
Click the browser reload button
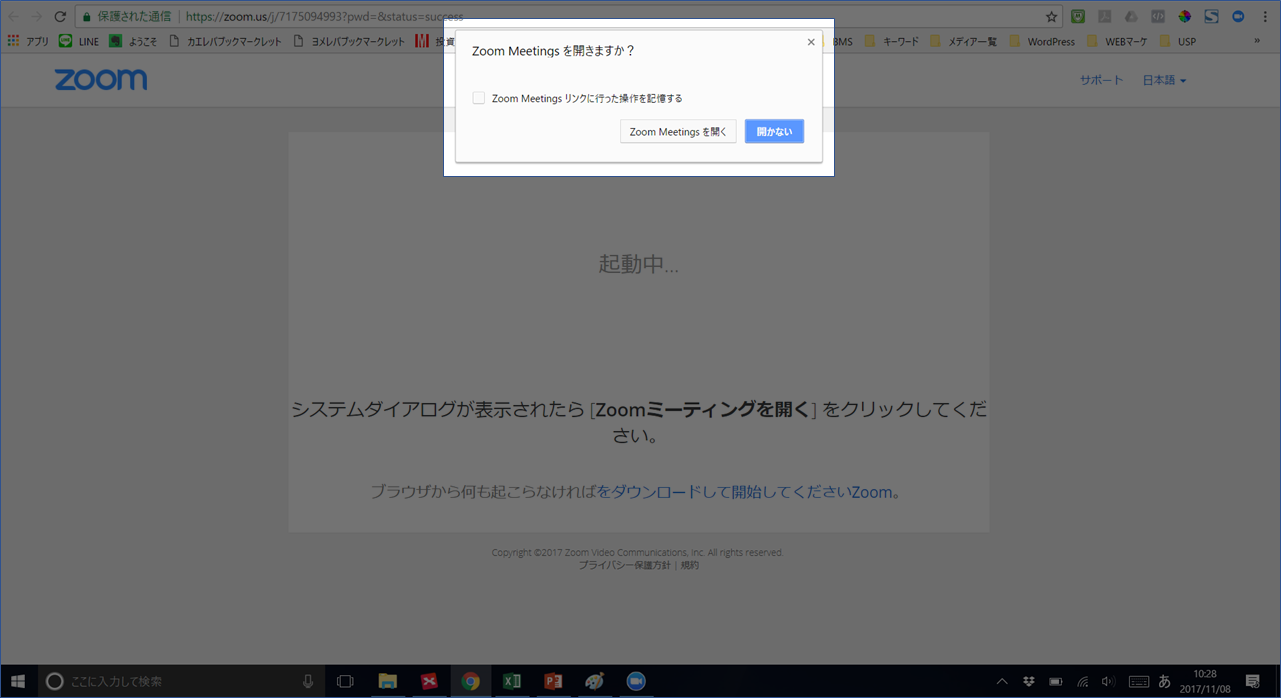coord(60,16)
